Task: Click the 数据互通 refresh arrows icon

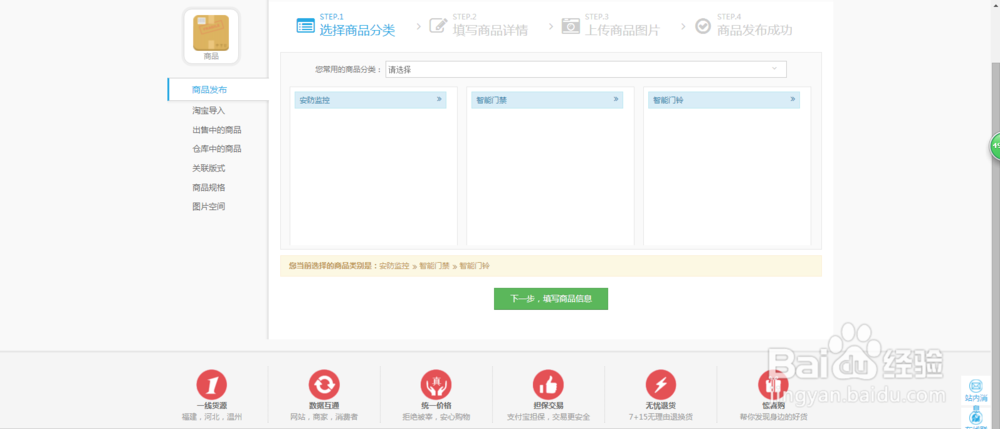Action: 324,385
